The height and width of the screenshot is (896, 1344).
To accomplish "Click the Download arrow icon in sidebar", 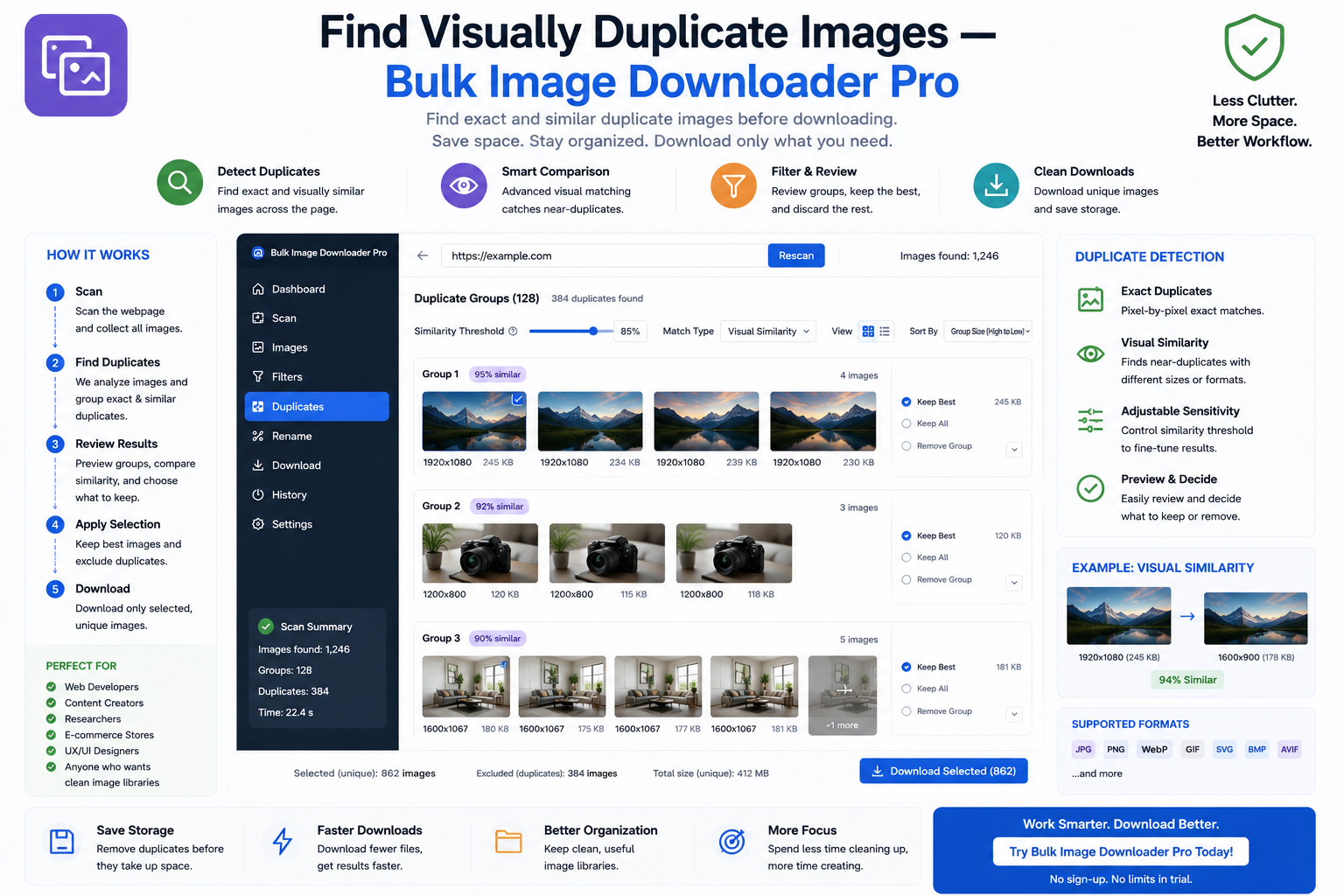I will point(258,465).
